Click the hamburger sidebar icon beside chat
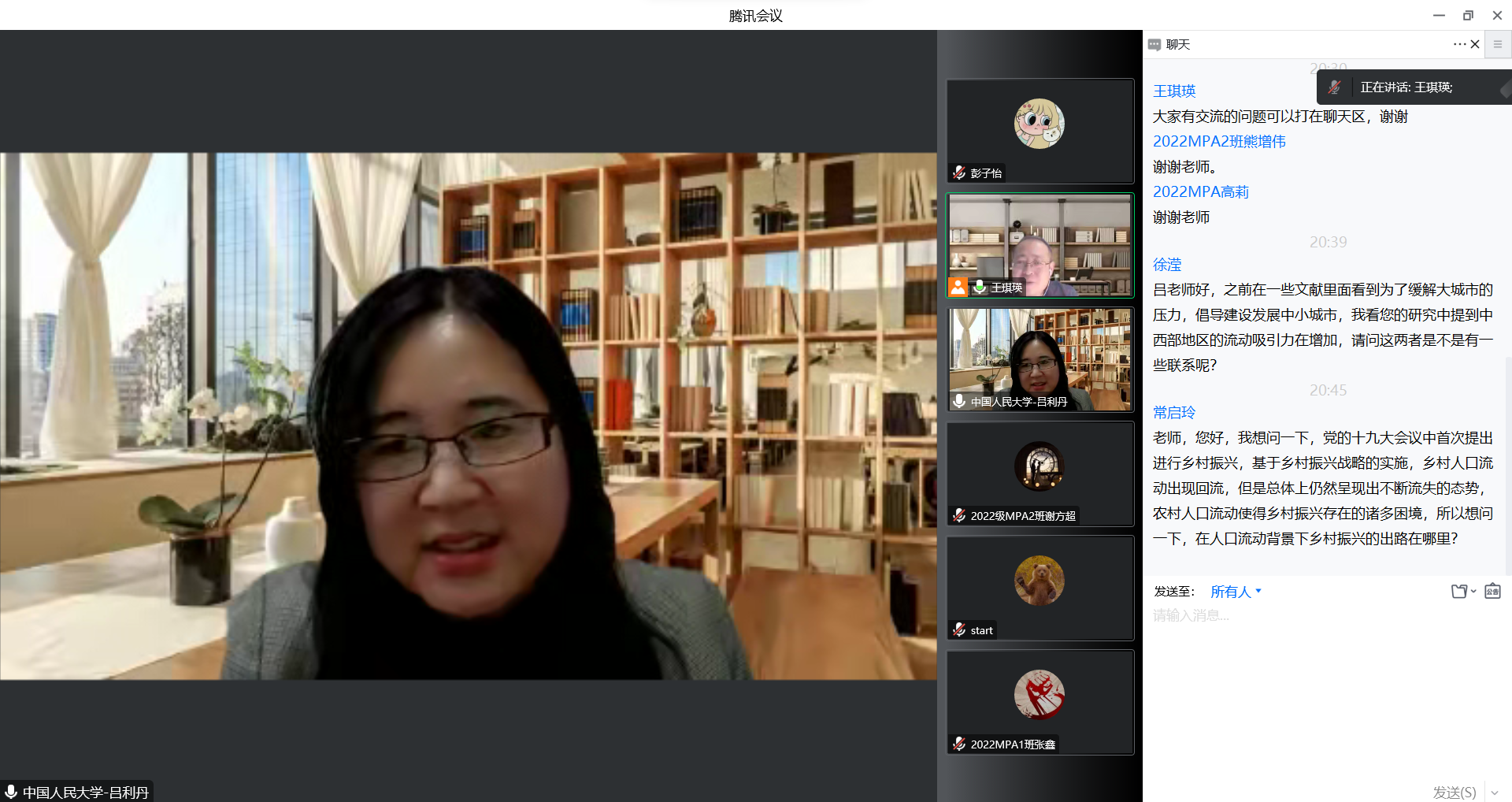1512x802 pixels. tap(1498, 44)
